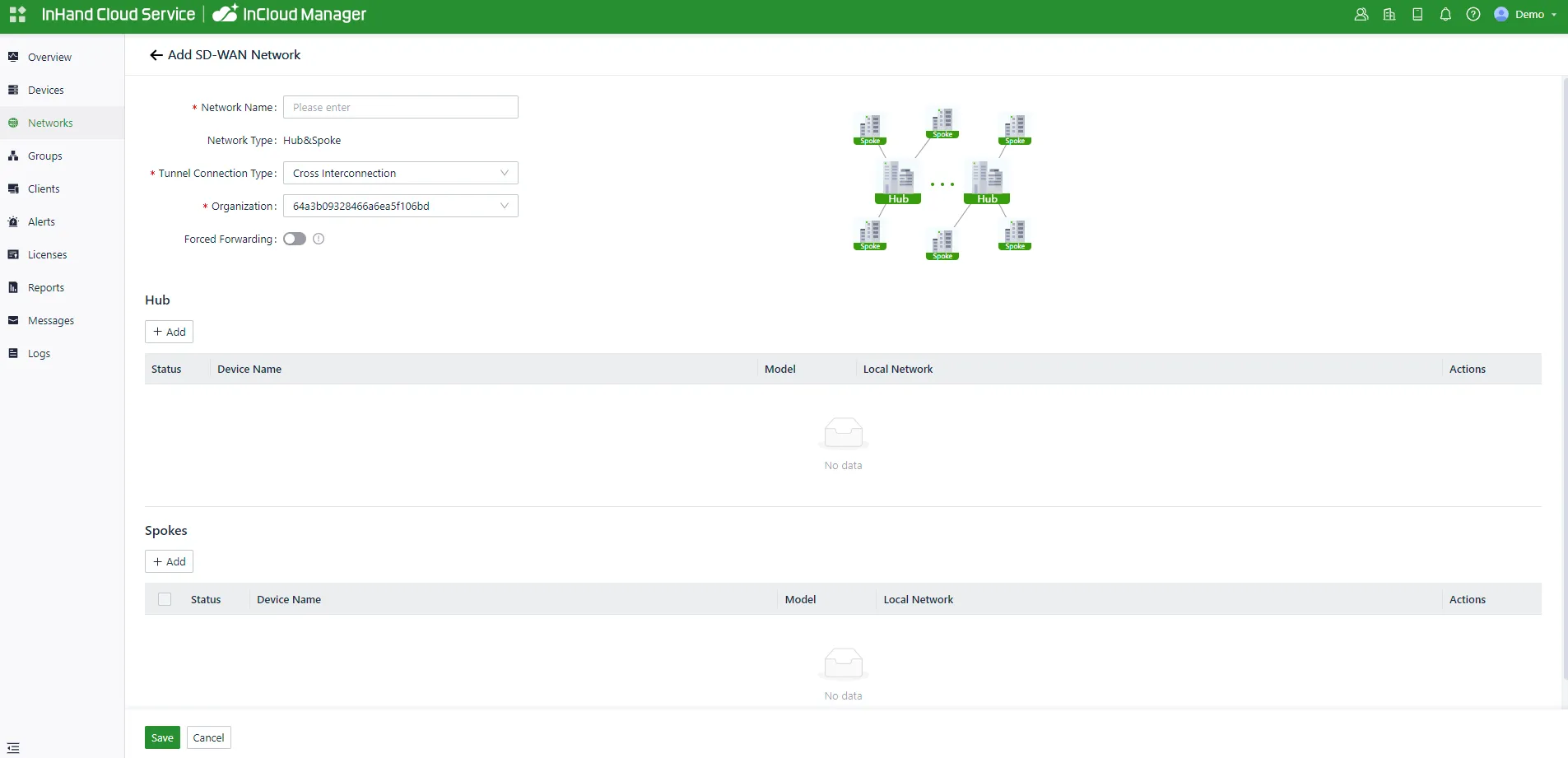The image size is (1568, 758).
Task: Open the Clients menu item
Action: [x=62, y=188]
